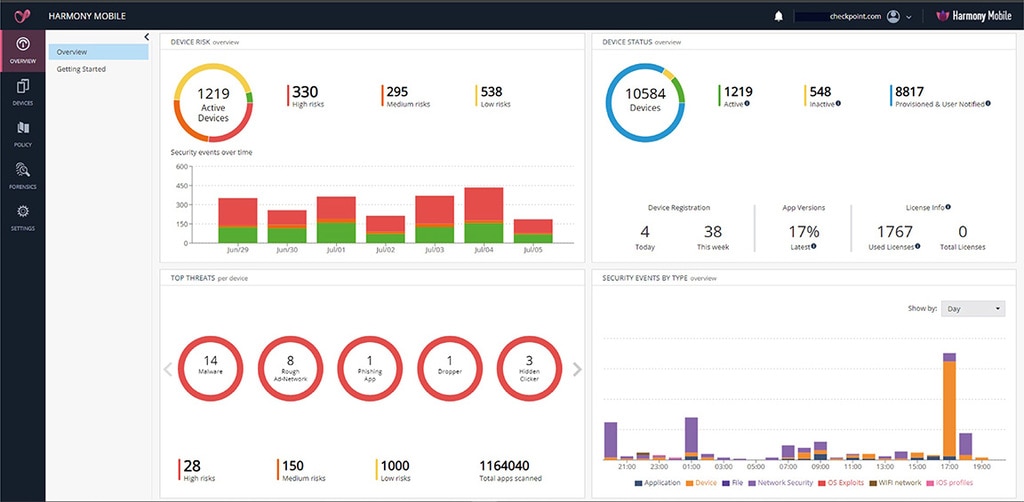
Task: Click the 330 High risks count
Action: tap(305, 95)
